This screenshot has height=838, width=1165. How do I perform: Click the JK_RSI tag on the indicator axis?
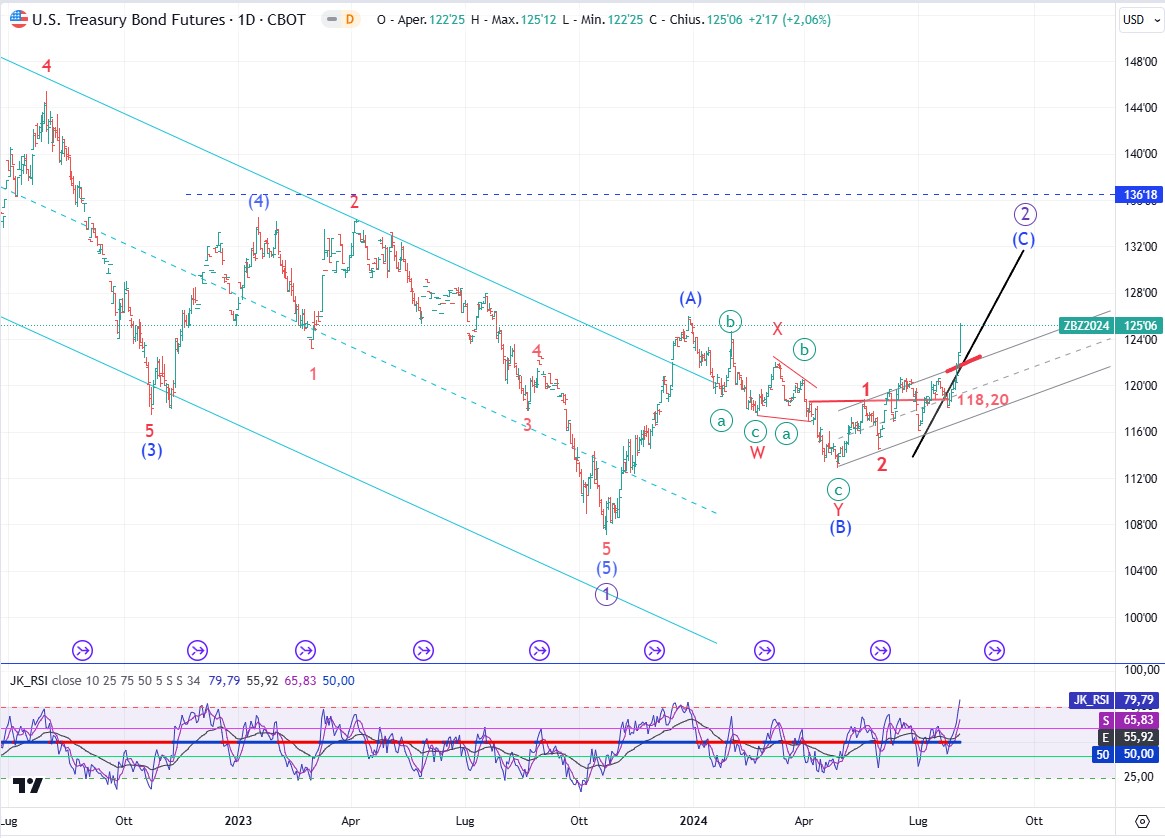click(x=1091, y=700)
